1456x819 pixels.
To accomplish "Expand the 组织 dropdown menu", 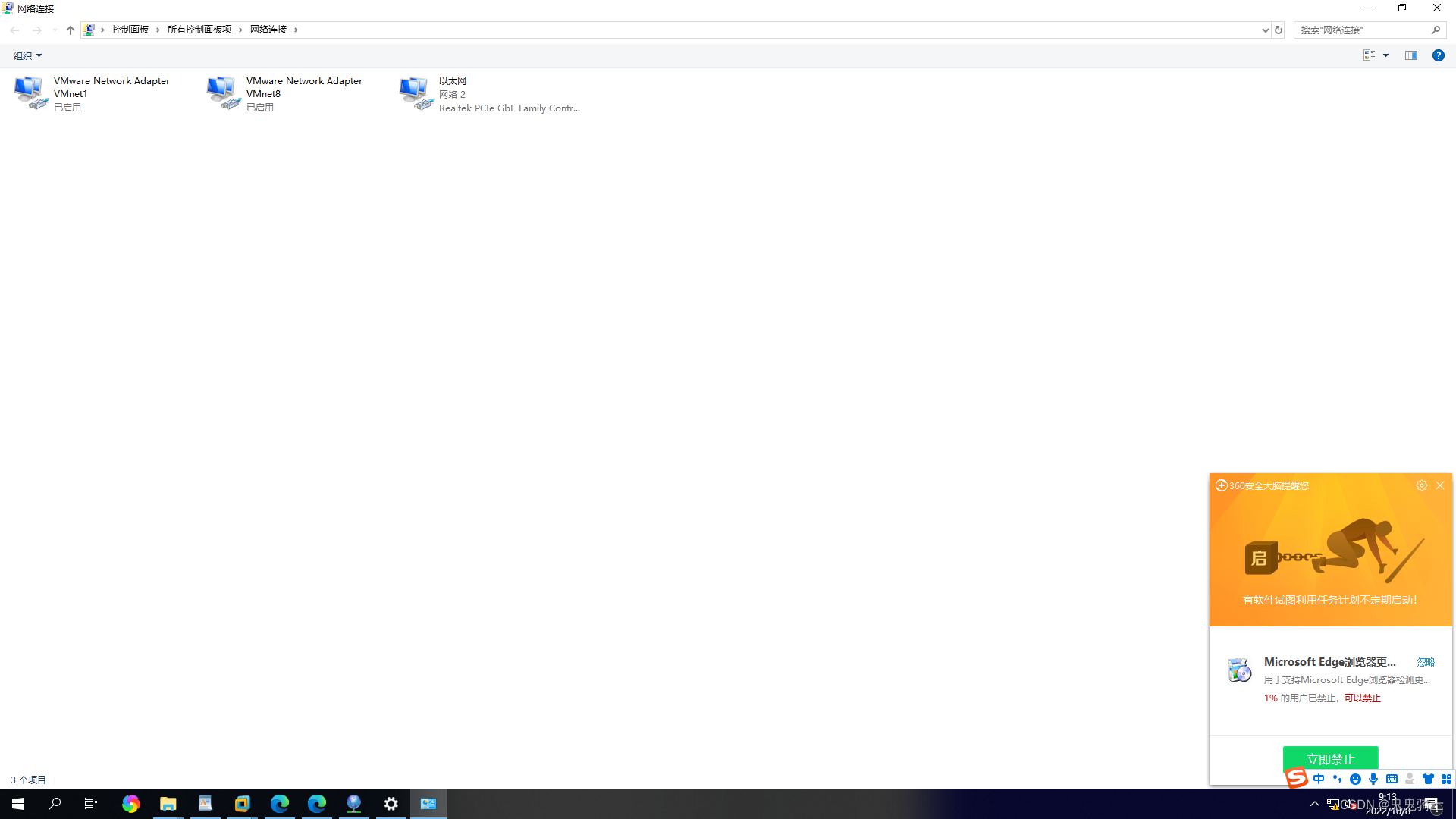I will [x=27, y=55].
